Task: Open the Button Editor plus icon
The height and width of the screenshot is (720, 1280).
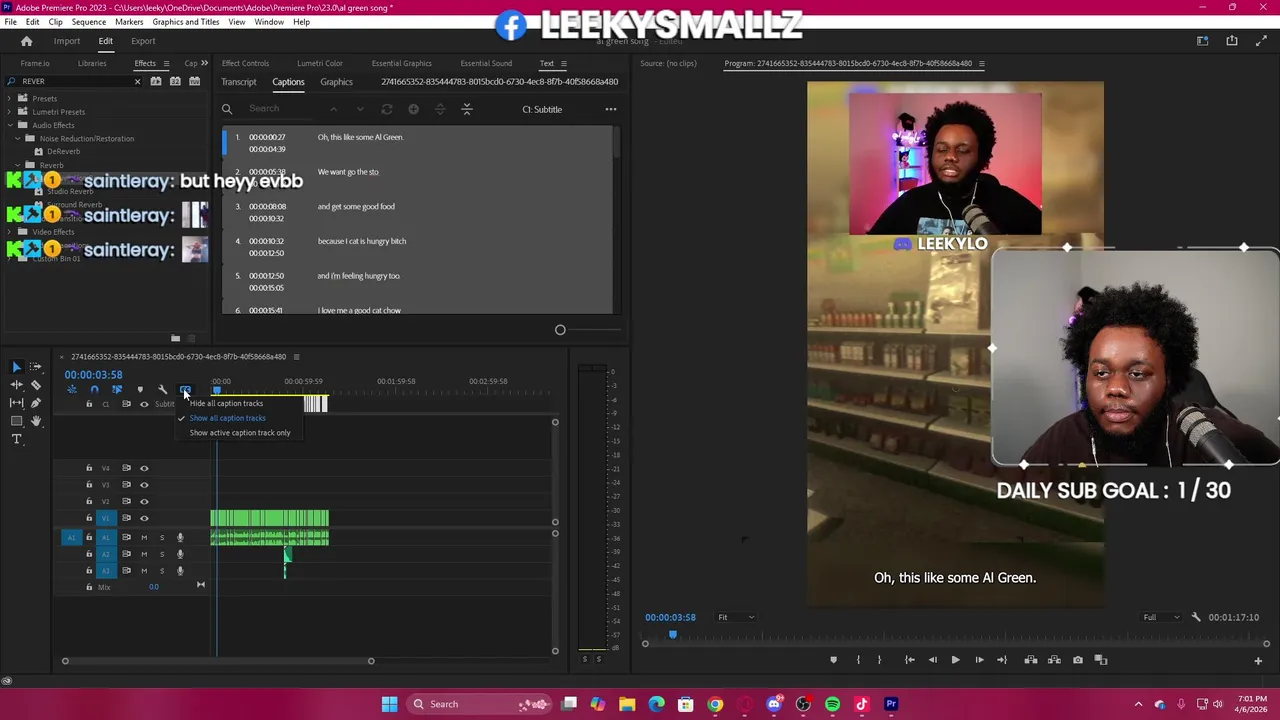Action: 1258,661
